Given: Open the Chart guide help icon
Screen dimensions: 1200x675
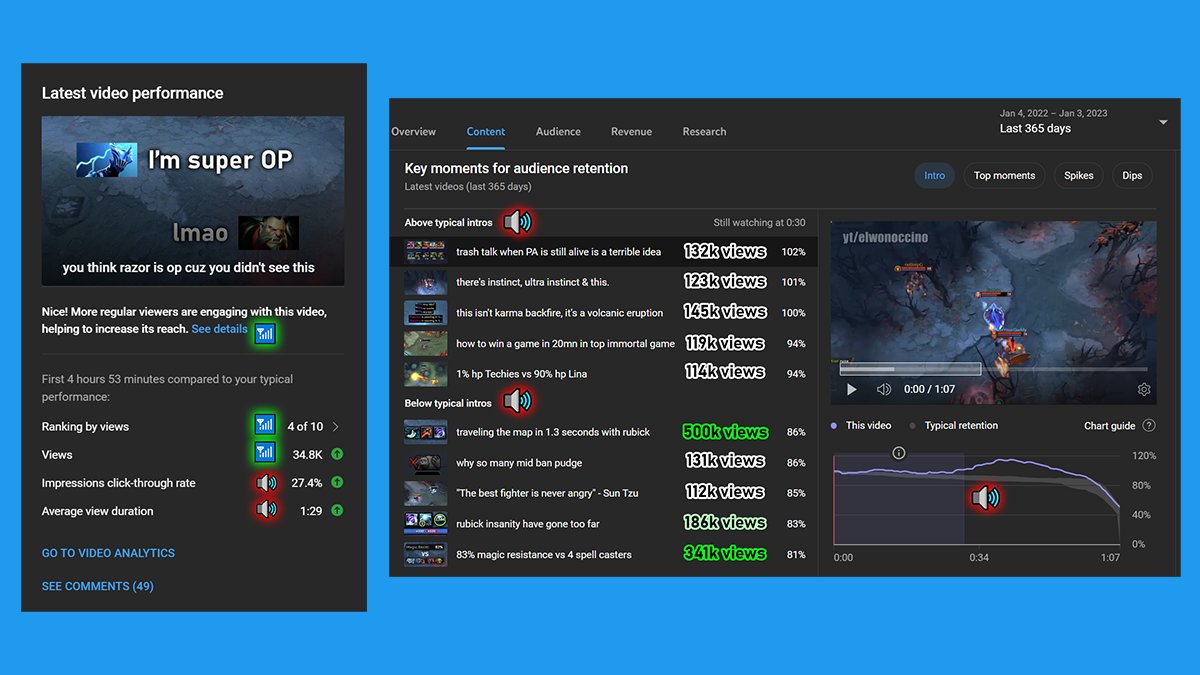Looking at the screenshot, I should point(1149,425).
